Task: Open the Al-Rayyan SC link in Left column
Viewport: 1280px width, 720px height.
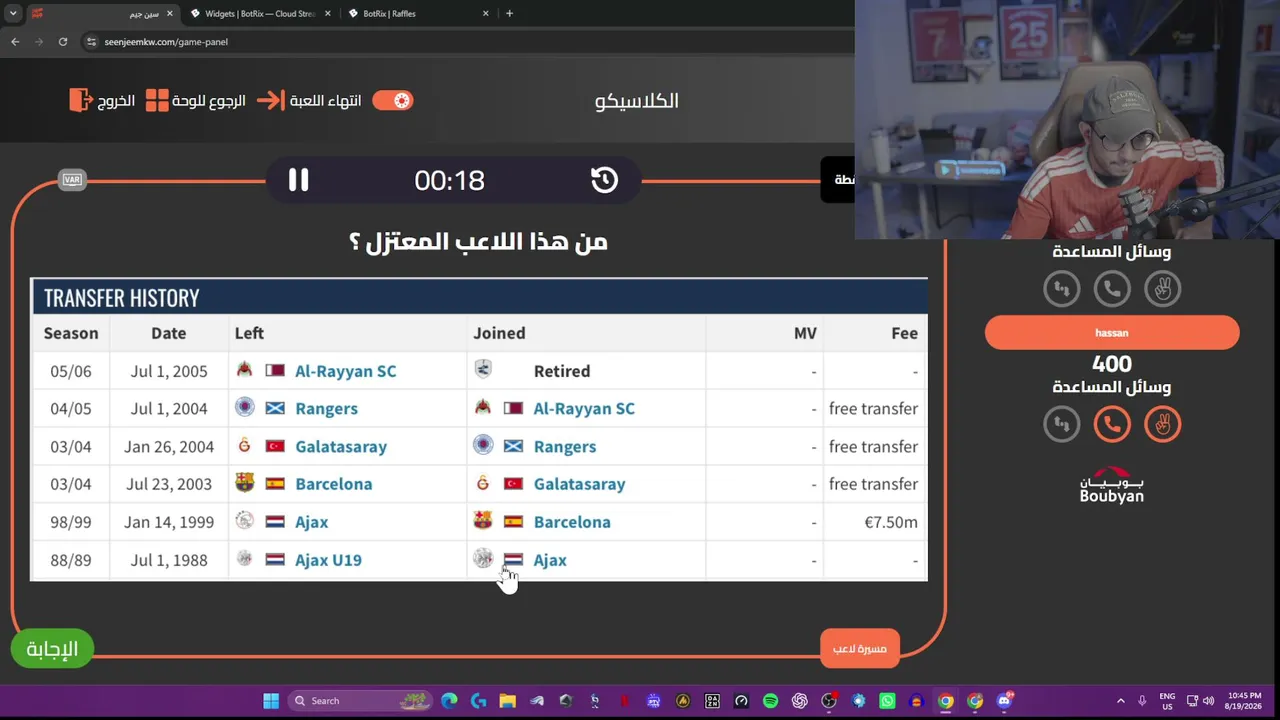Action: click(345, 371)
